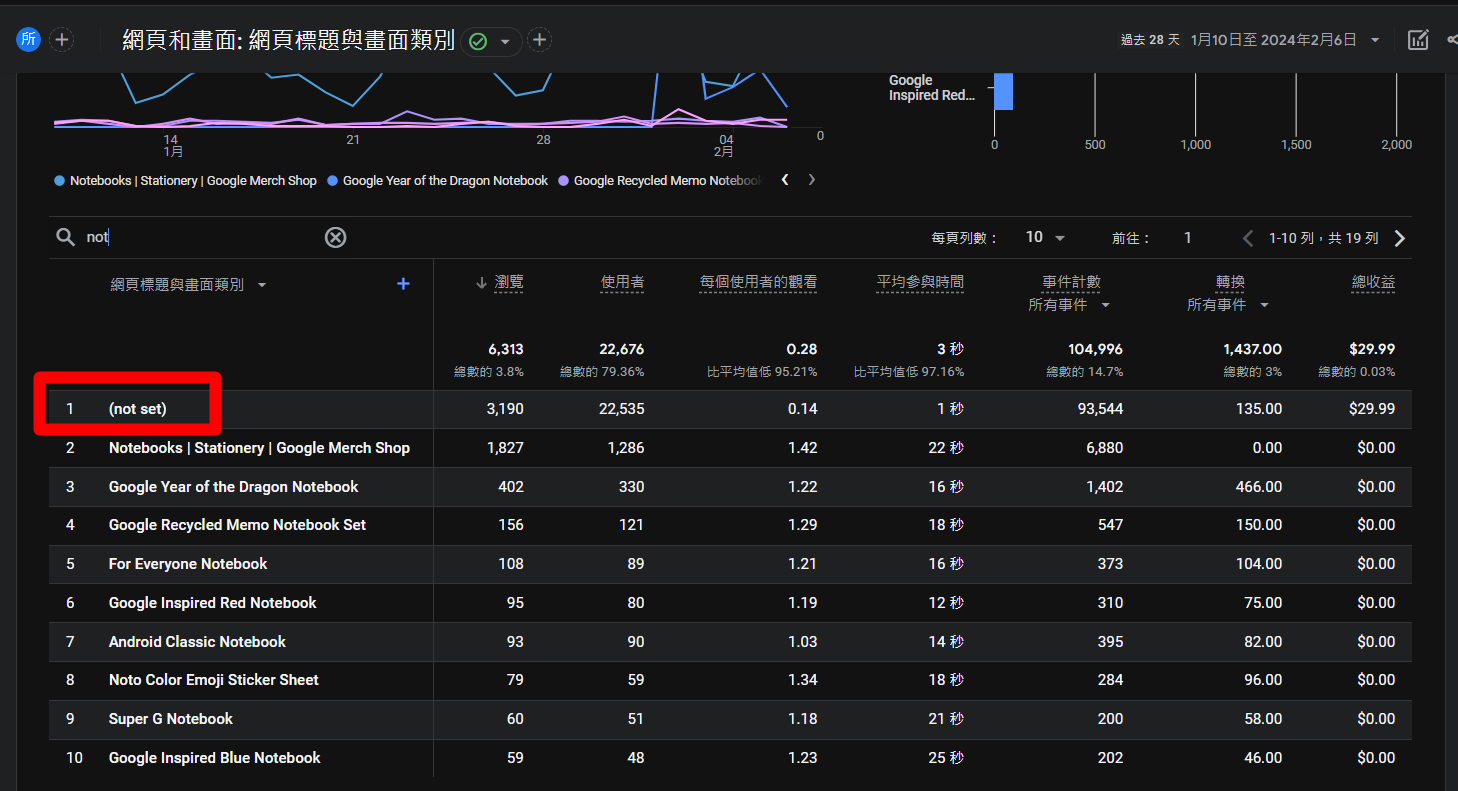This screenshot has width=1458, height=791.
Task: Select the "(not set)" row title
Action: pos(138,409)
